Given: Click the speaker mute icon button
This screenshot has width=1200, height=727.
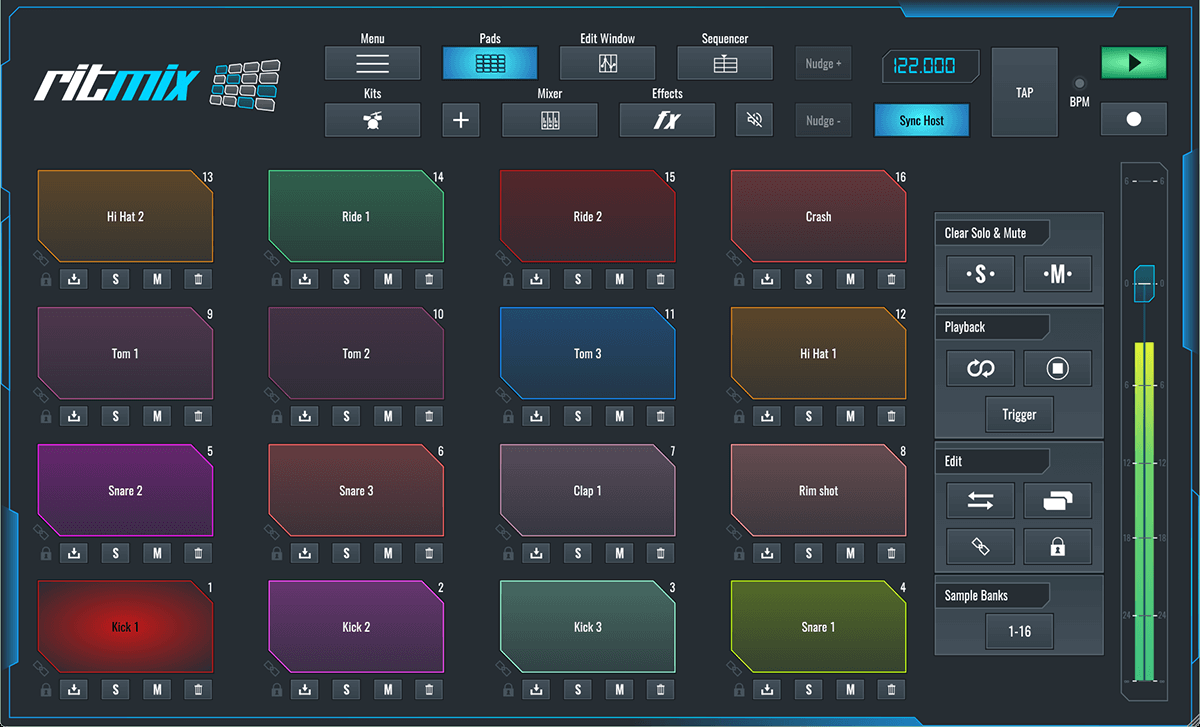Looking at the screenshot, I should tap(755, 120).
